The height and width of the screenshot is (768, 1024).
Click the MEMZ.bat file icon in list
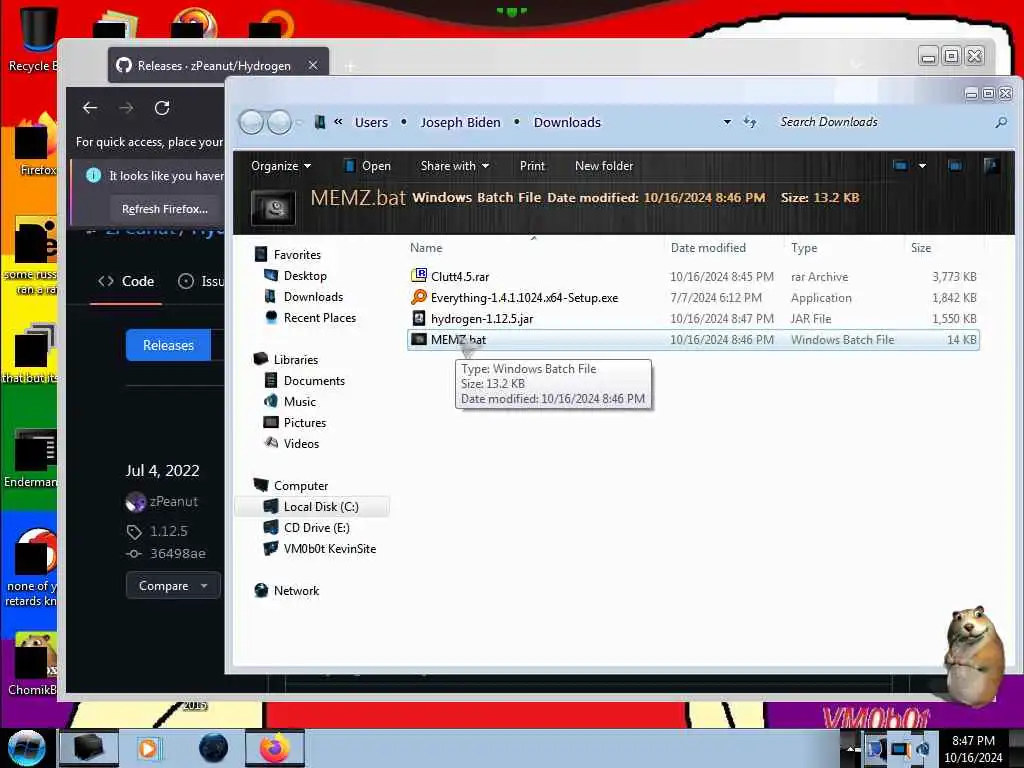click(419, 340)
